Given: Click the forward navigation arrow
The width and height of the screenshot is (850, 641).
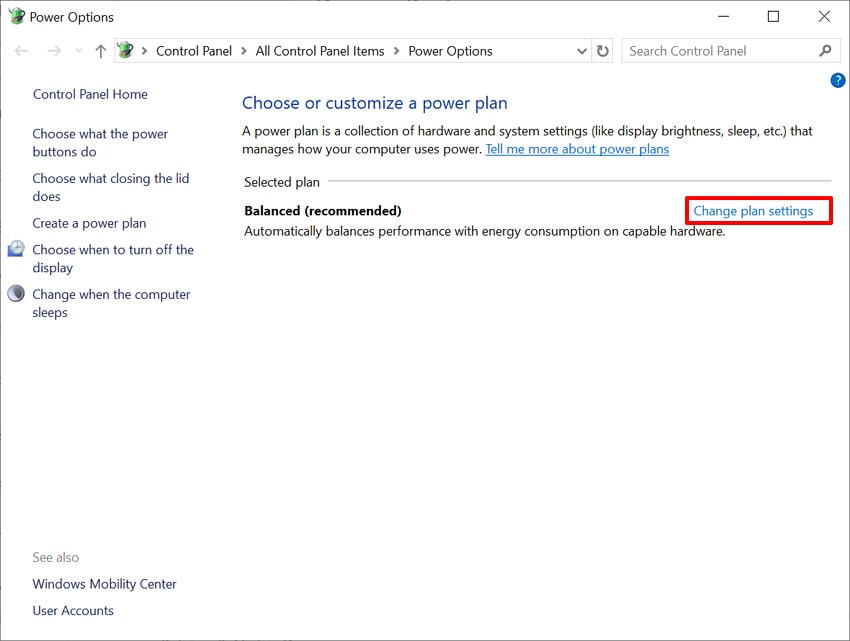Looking at the screenshot, I should point(54,50).
